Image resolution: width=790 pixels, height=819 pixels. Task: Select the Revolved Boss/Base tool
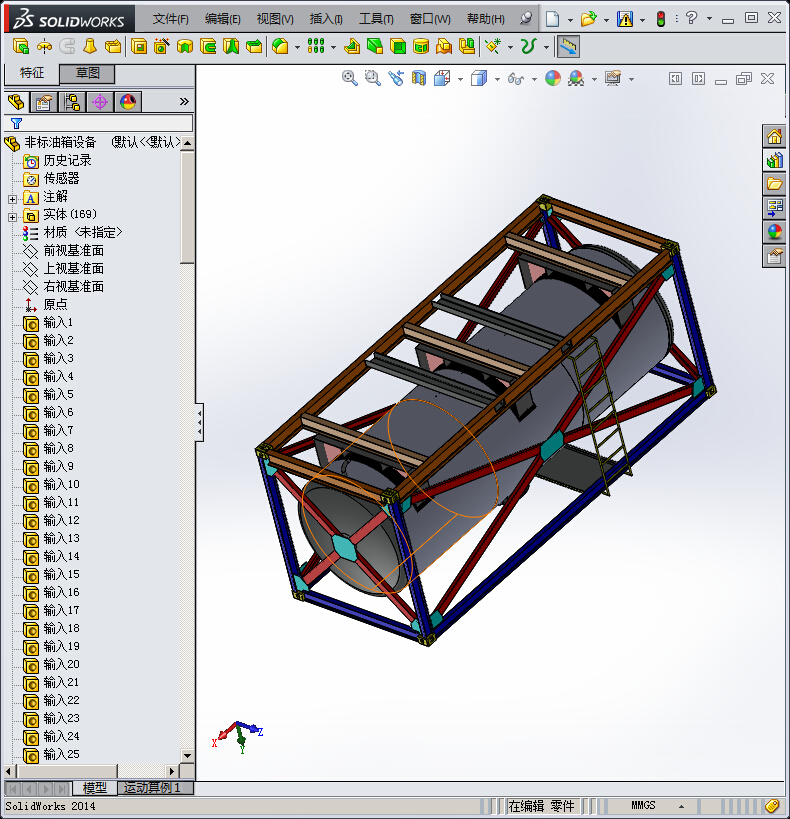tap(44, 47)
